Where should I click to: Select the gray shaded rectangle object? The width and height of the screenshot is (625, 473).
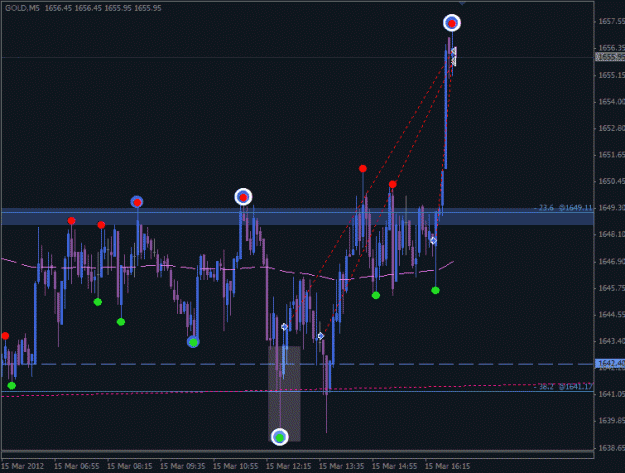[284, 393]
